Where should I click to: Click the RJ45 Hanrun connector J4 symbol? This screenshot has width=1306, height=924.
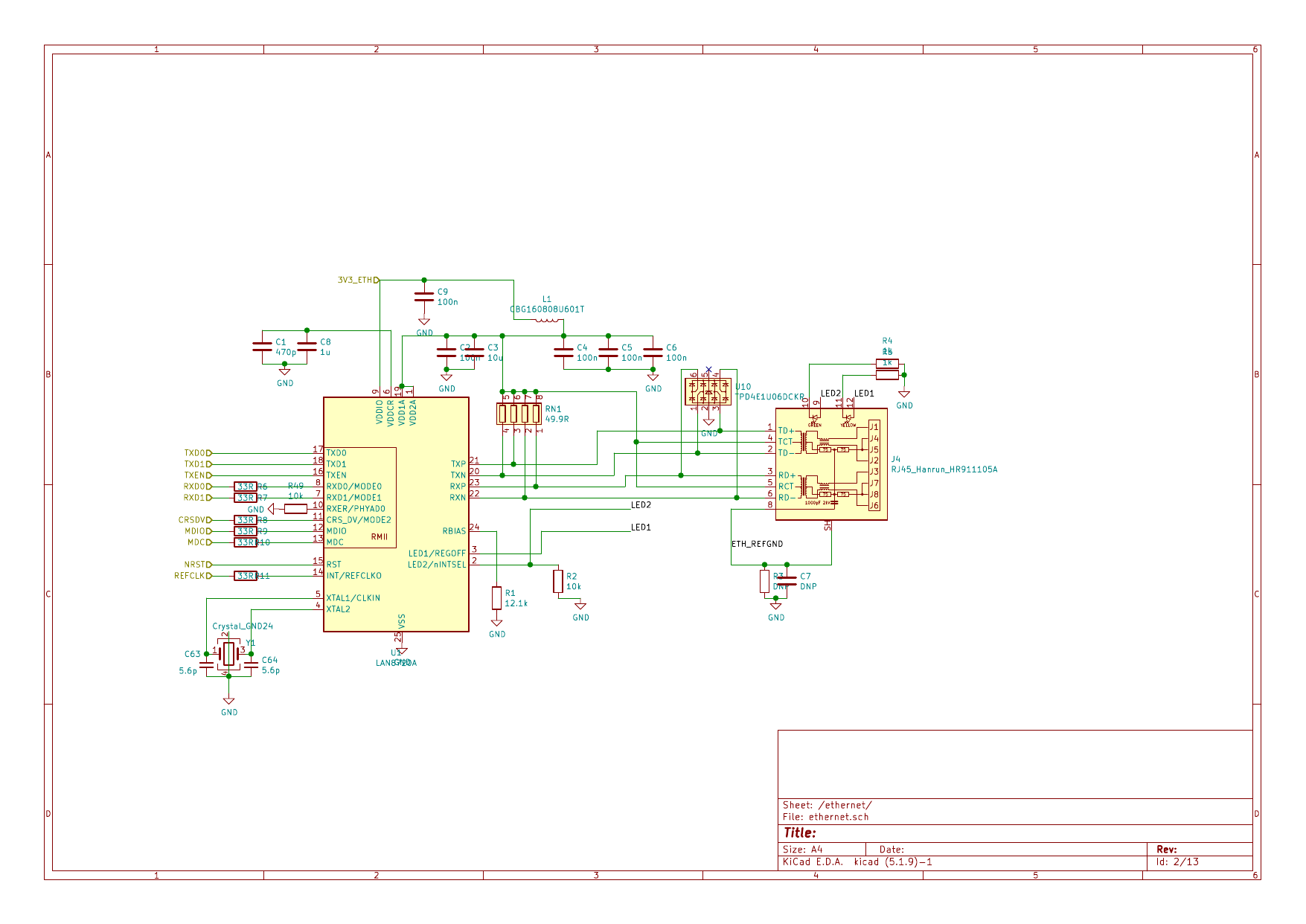click(831, 463)
